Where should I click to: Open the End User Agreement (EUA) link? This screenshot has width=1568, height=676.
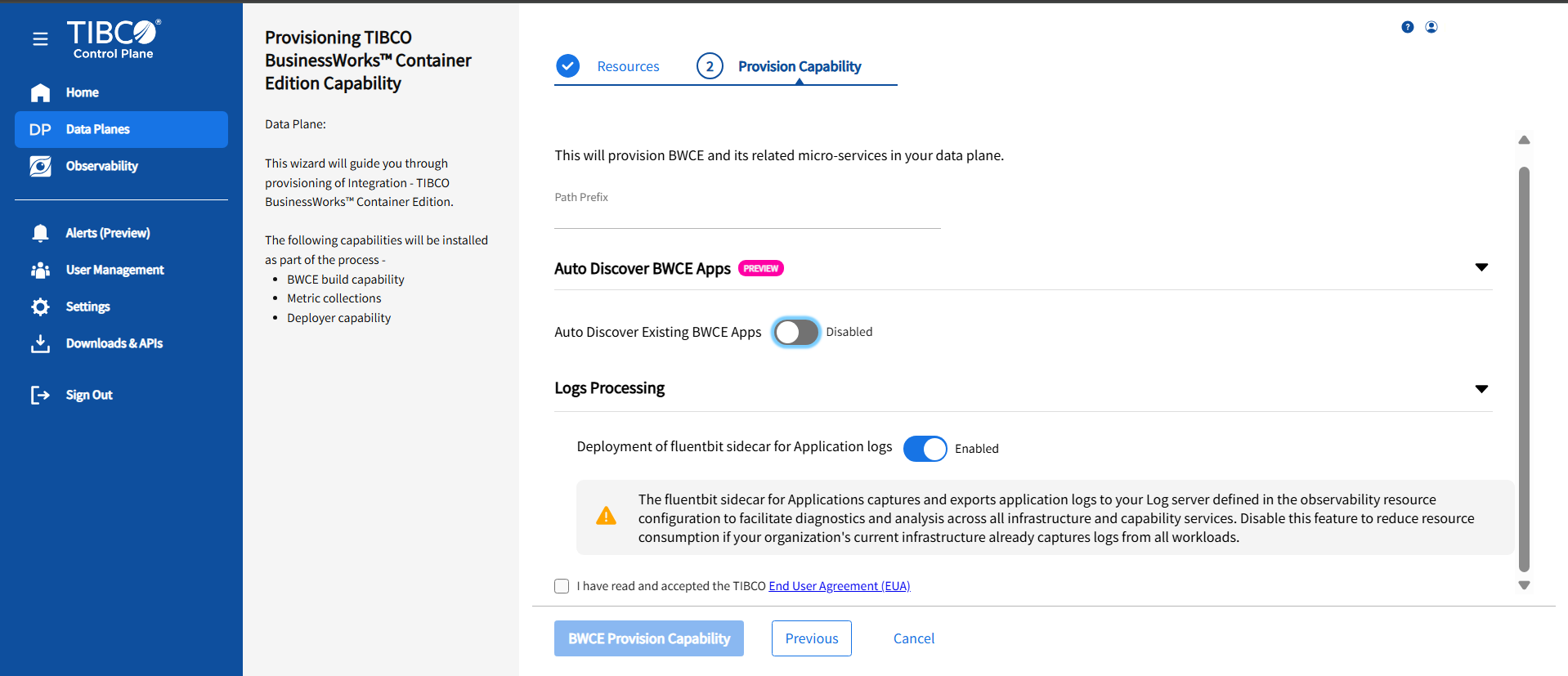point(839,586)
